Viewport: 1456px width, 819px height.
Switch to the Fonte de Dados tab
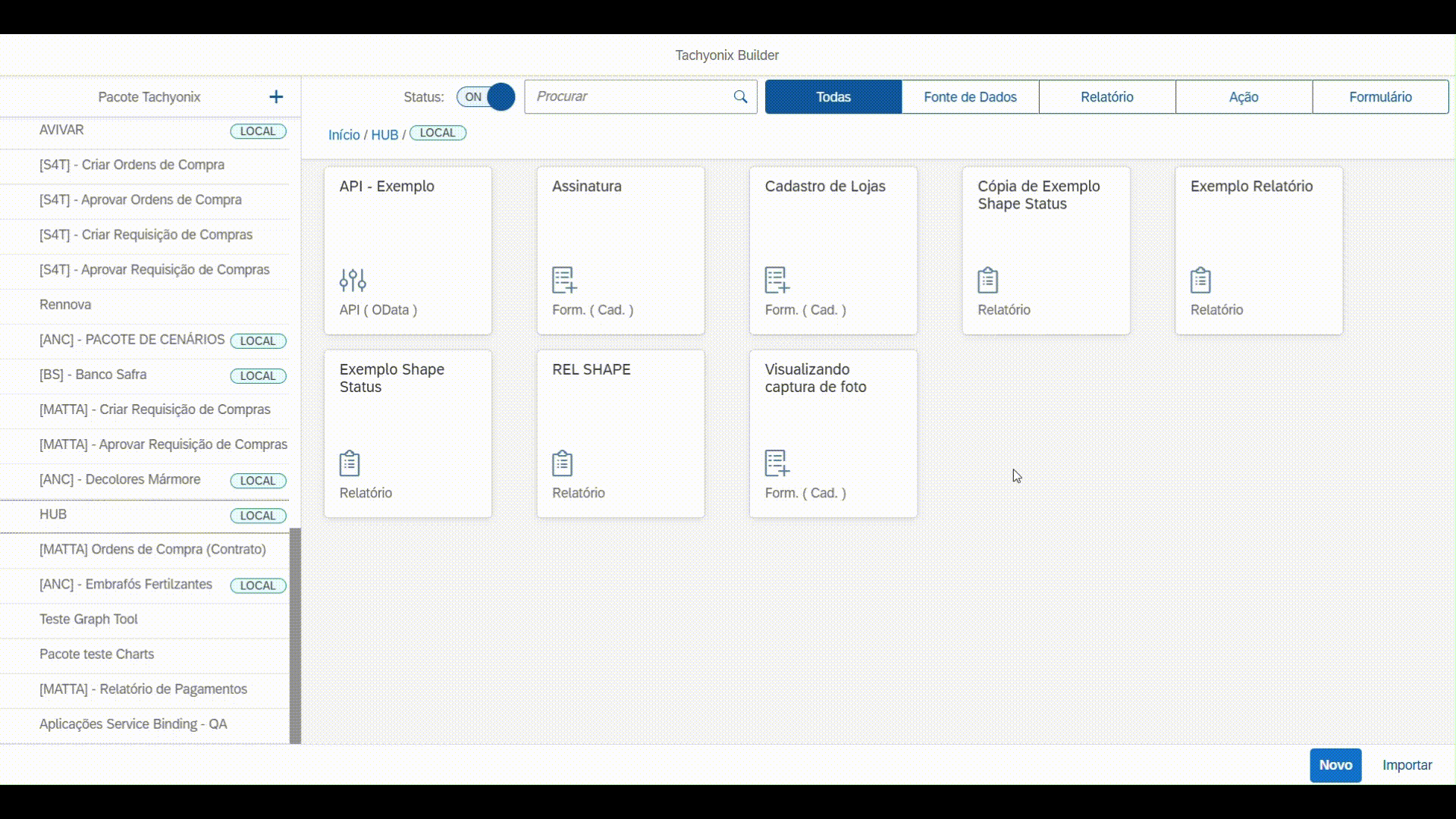[x=970, y=97]
